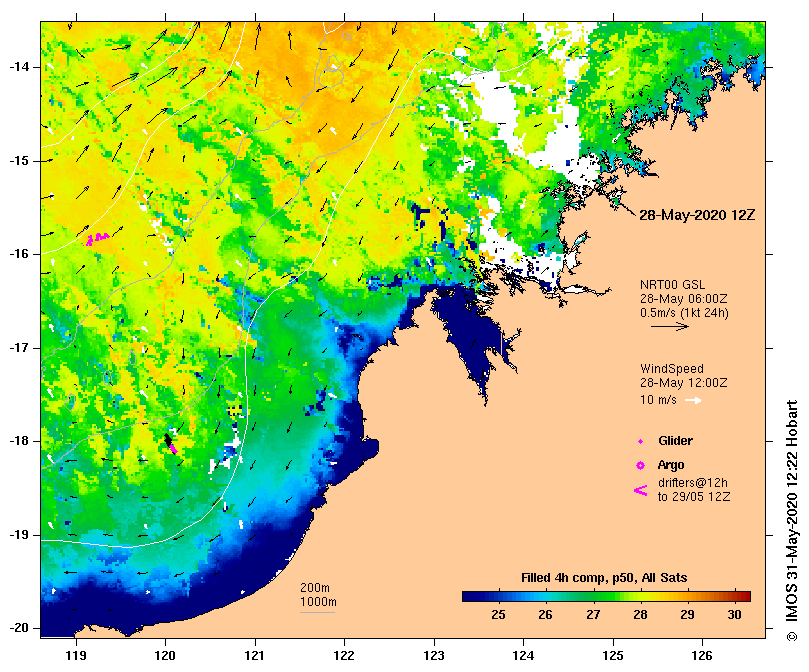The image size is (809, 672).
Task: Click the latitude axis label '-15'
Action: point(20,161)
